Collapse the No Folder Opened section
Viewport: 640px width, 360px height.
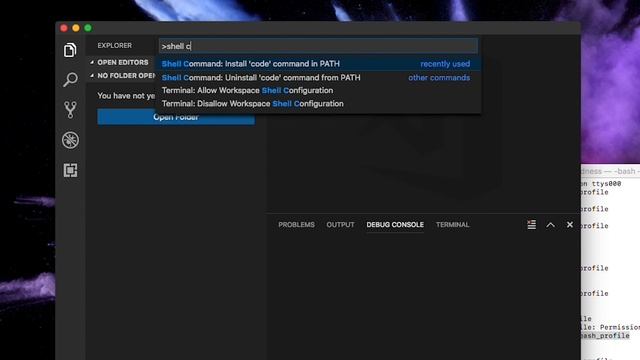(122, 76)
